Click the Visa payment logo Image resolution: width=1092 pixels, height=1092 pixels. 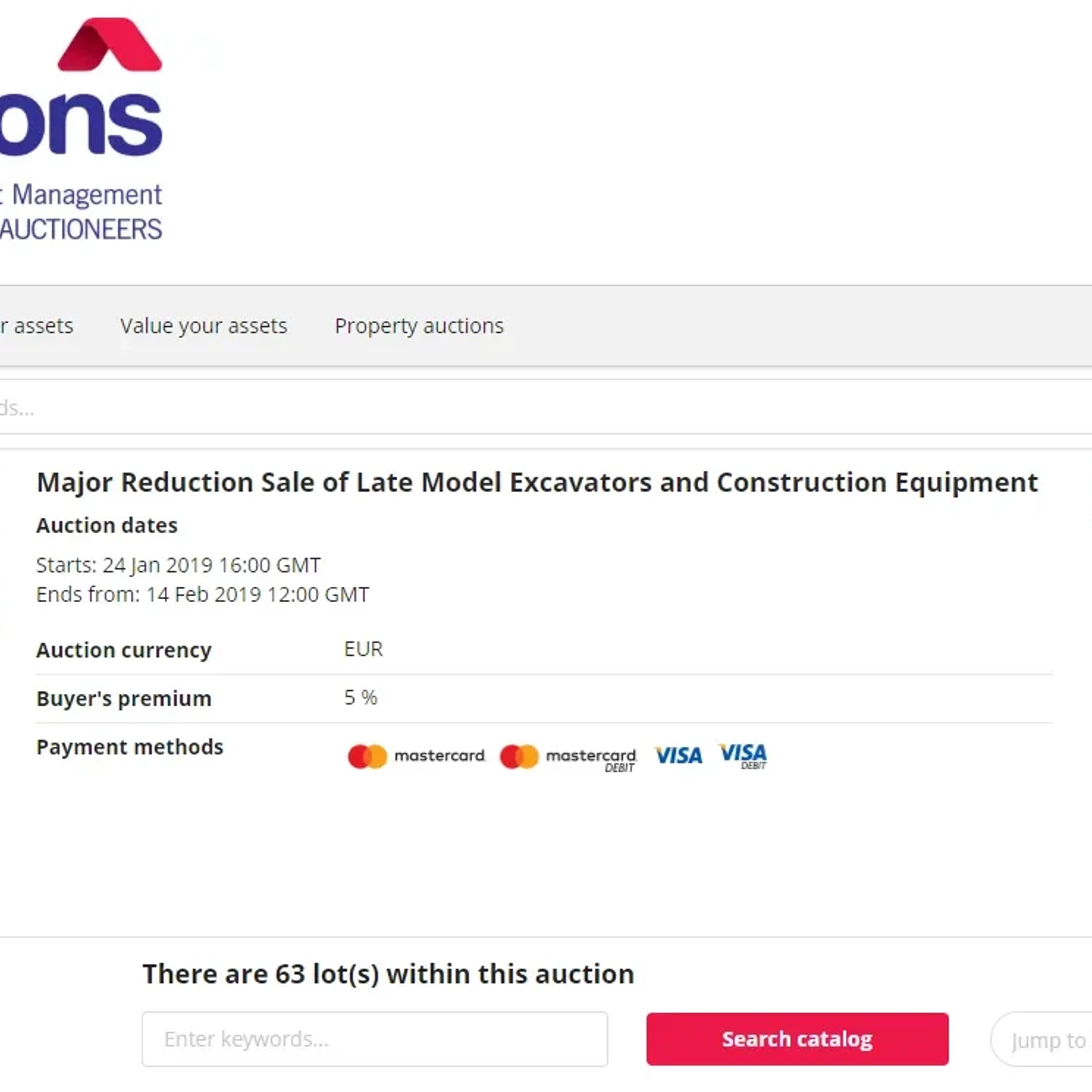(678, 756)
